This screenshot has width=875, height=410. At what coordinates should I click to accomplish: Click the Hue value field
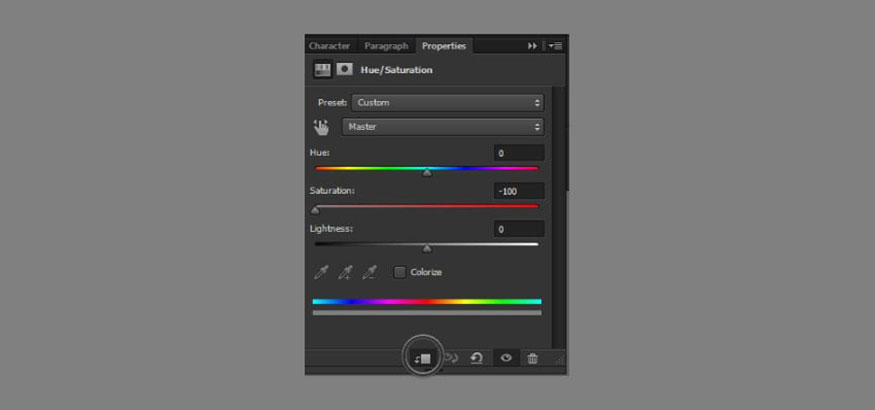[x=519, y=153]
